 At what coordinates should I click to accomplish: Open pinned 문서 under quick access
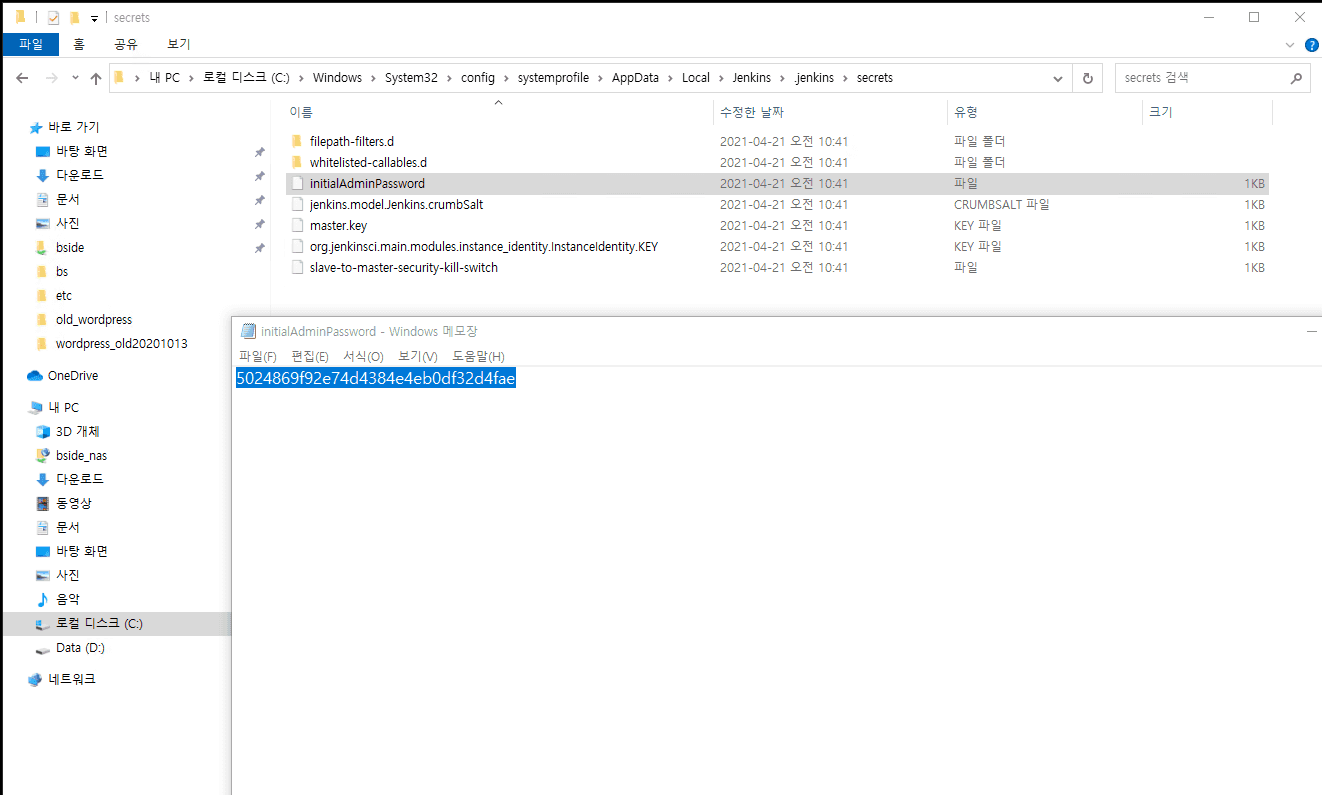click(67, 200)
